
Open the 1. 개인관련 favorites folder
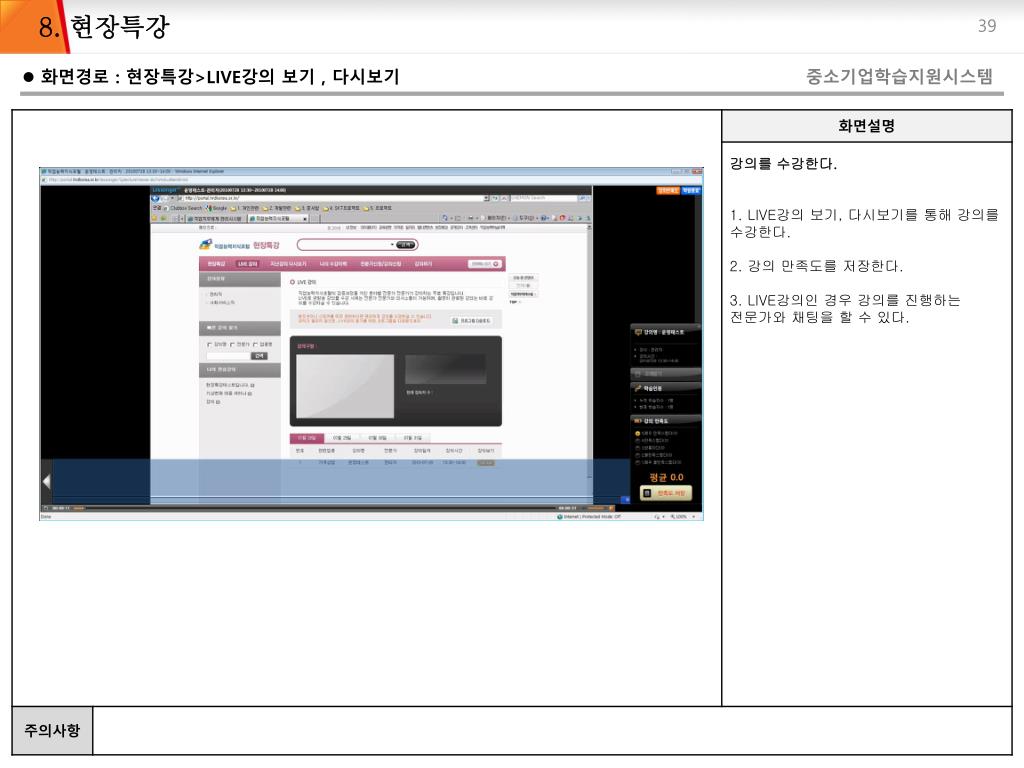click(245, 208)
